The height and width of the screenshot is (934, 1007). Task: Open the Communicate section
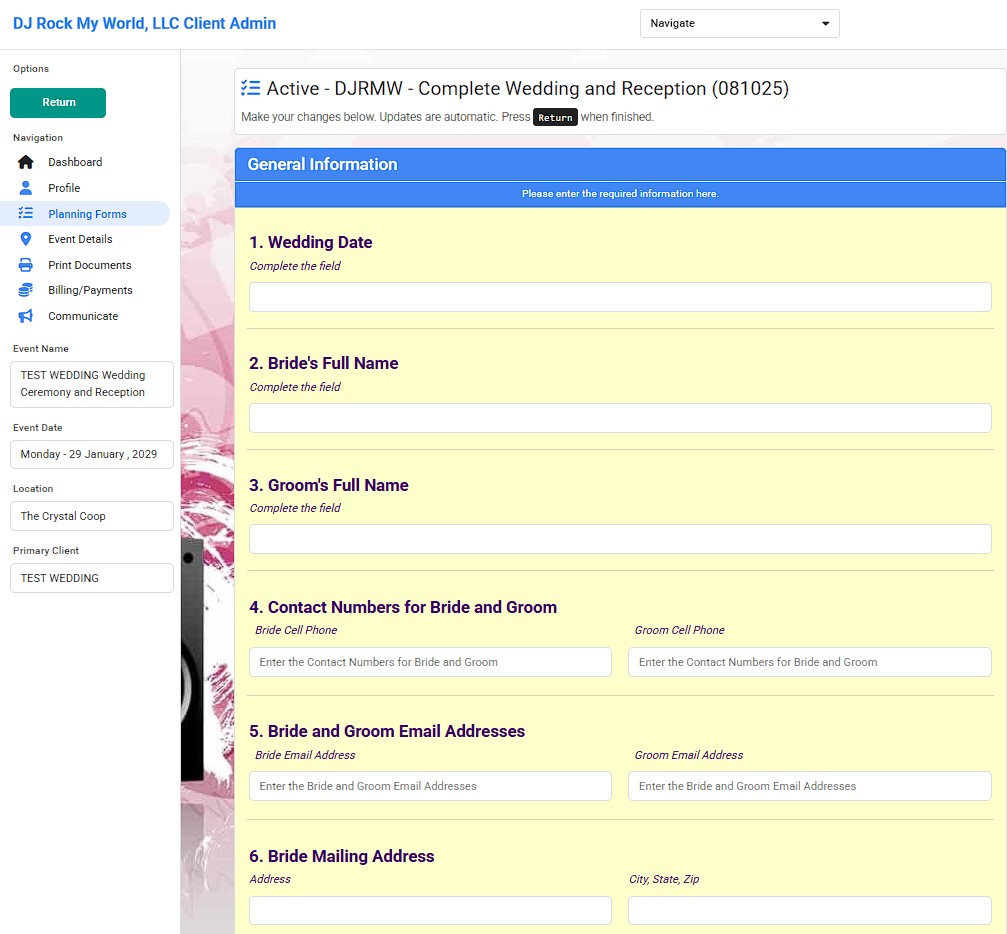coord(85,316)
